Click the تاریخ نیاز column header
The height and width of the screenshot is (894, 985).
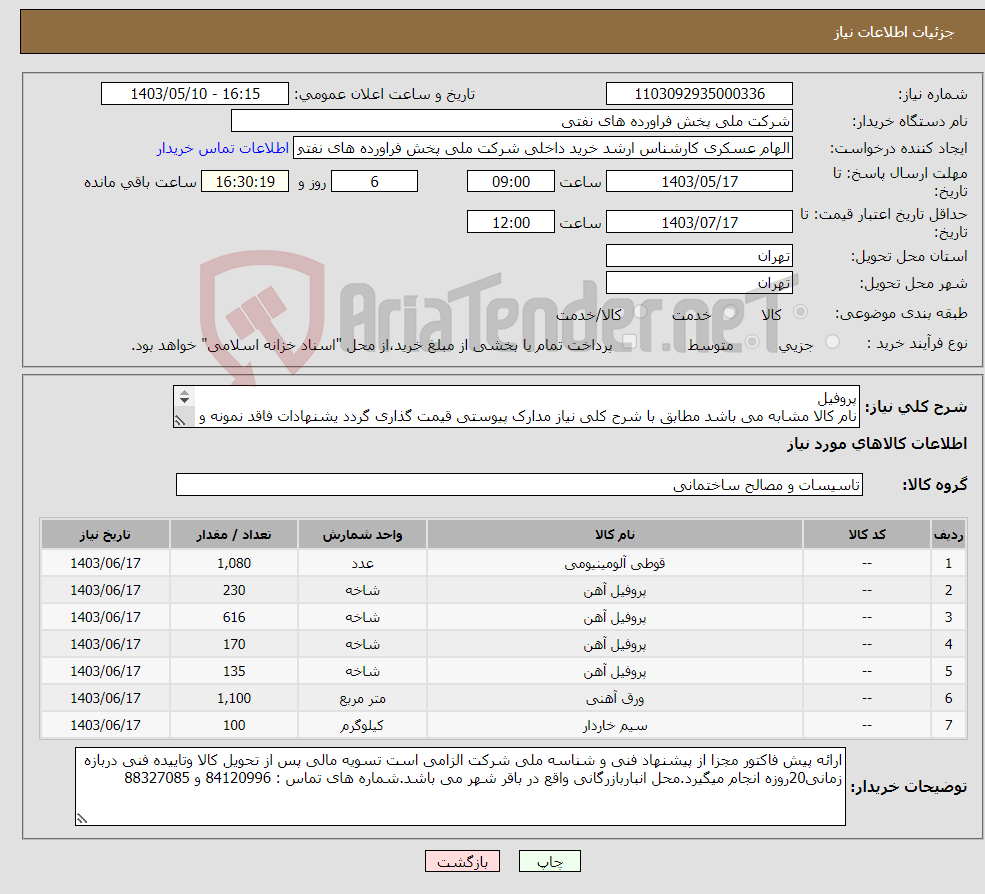(x=105, y=535)
